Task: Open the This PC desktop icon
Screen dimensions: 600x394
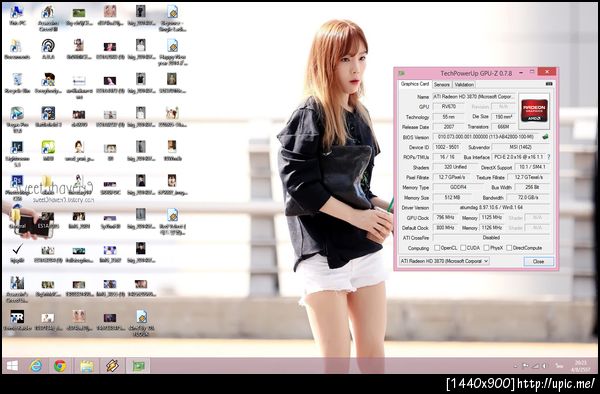Action: [x=17, y=15]
